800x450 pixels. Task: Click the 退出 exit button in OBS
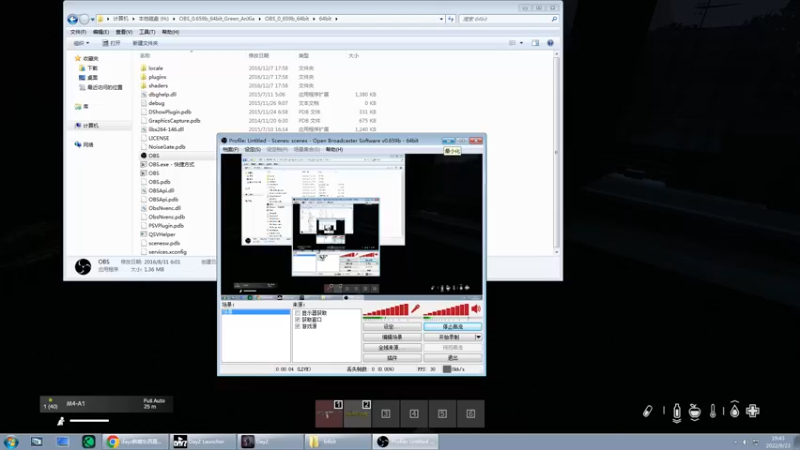453,358
